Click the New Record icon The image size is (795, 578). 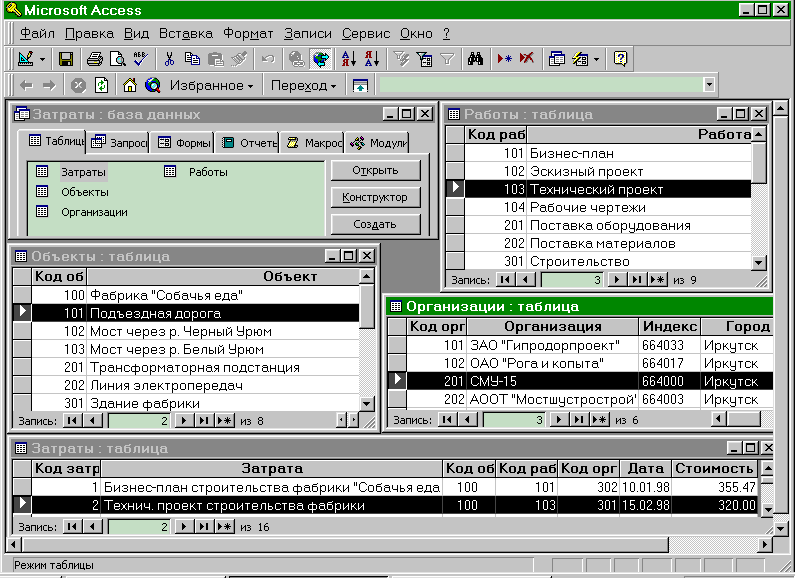tap(504, 59)
